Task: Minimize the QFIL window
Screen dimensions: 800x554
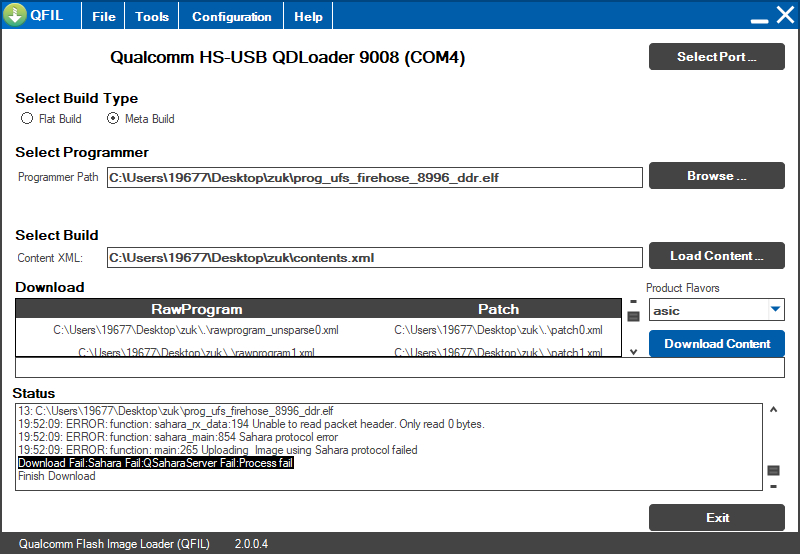Action: (x=759, y=20)
